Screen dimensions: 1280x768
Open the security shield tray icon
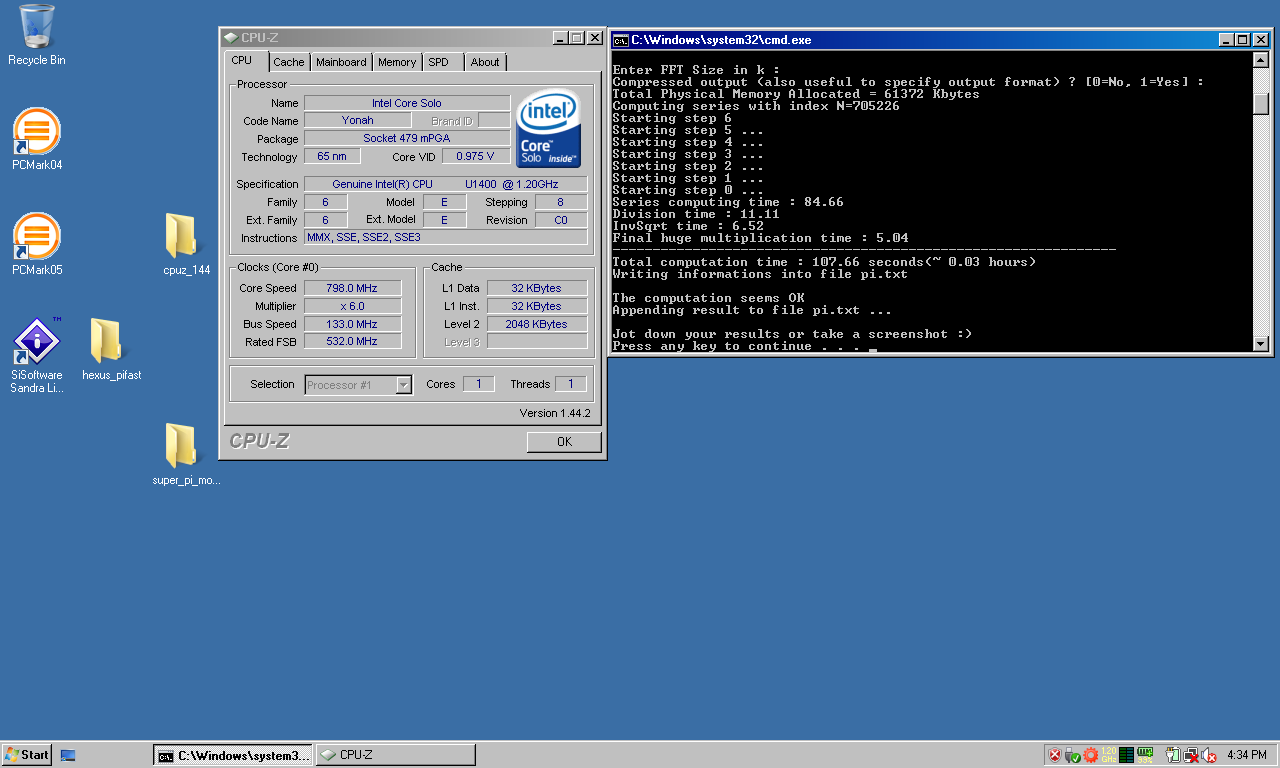coord(1054,755)
